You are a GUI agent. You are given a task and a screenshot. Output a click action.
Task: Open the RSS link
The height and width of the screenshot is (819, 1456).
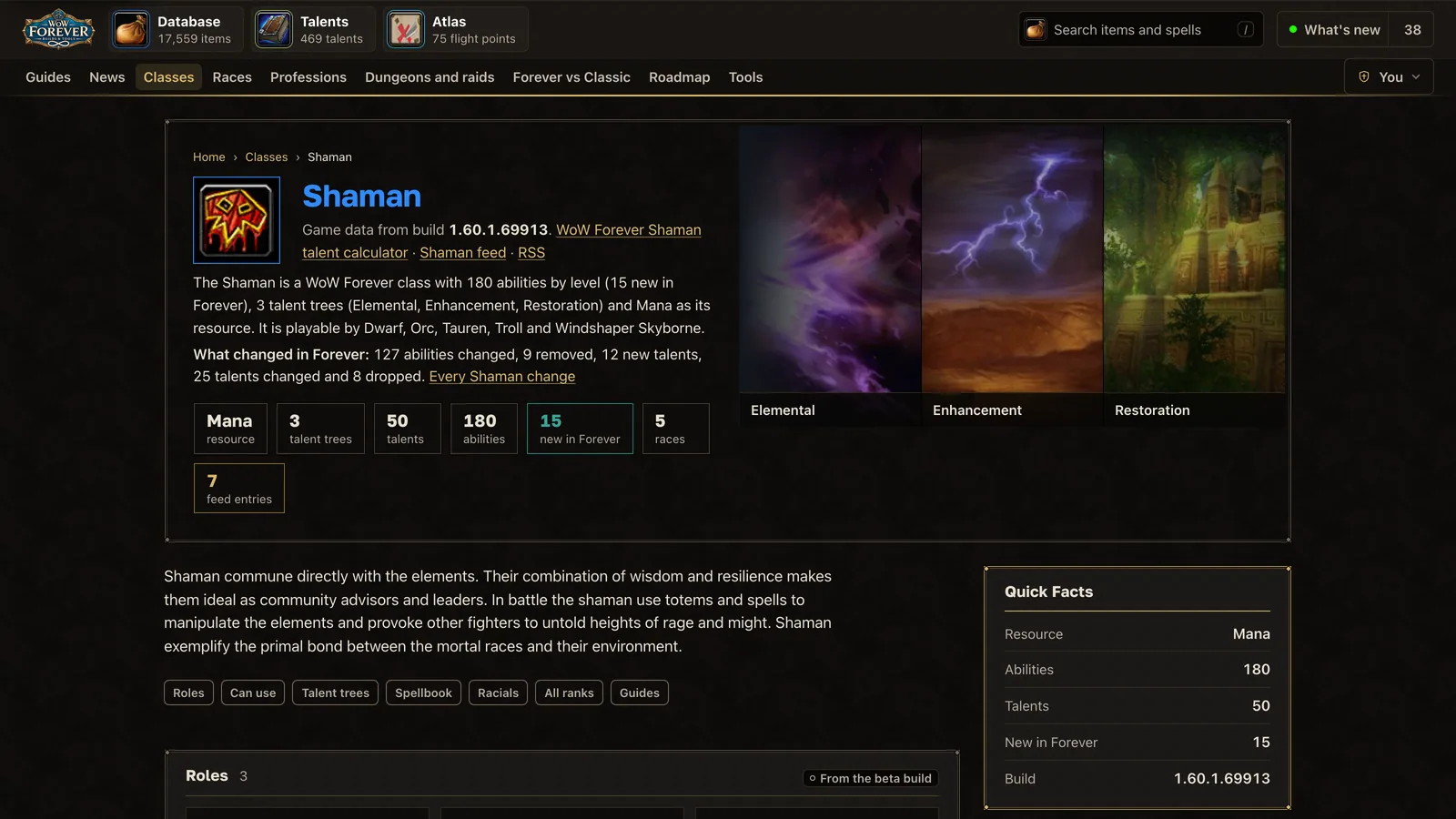(x=531, y=253)
